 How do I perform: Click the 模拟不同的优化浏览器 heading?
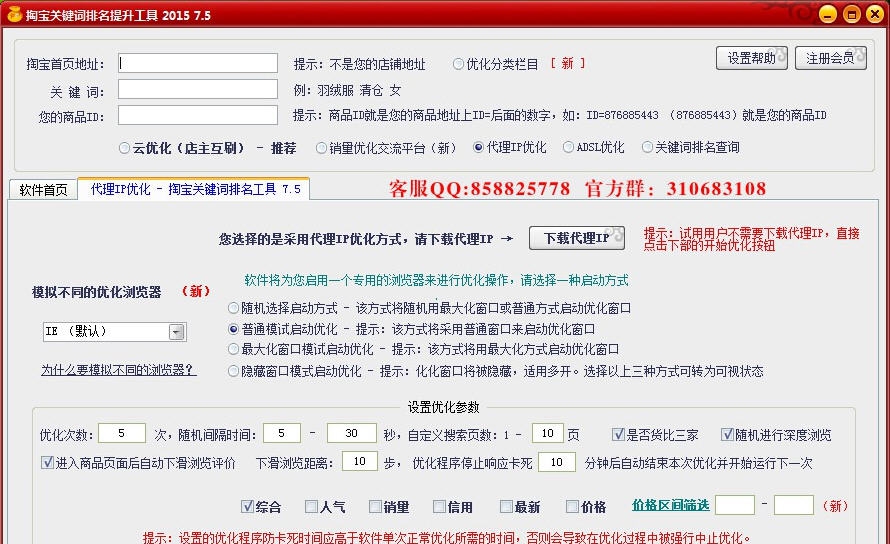(97, 292)
